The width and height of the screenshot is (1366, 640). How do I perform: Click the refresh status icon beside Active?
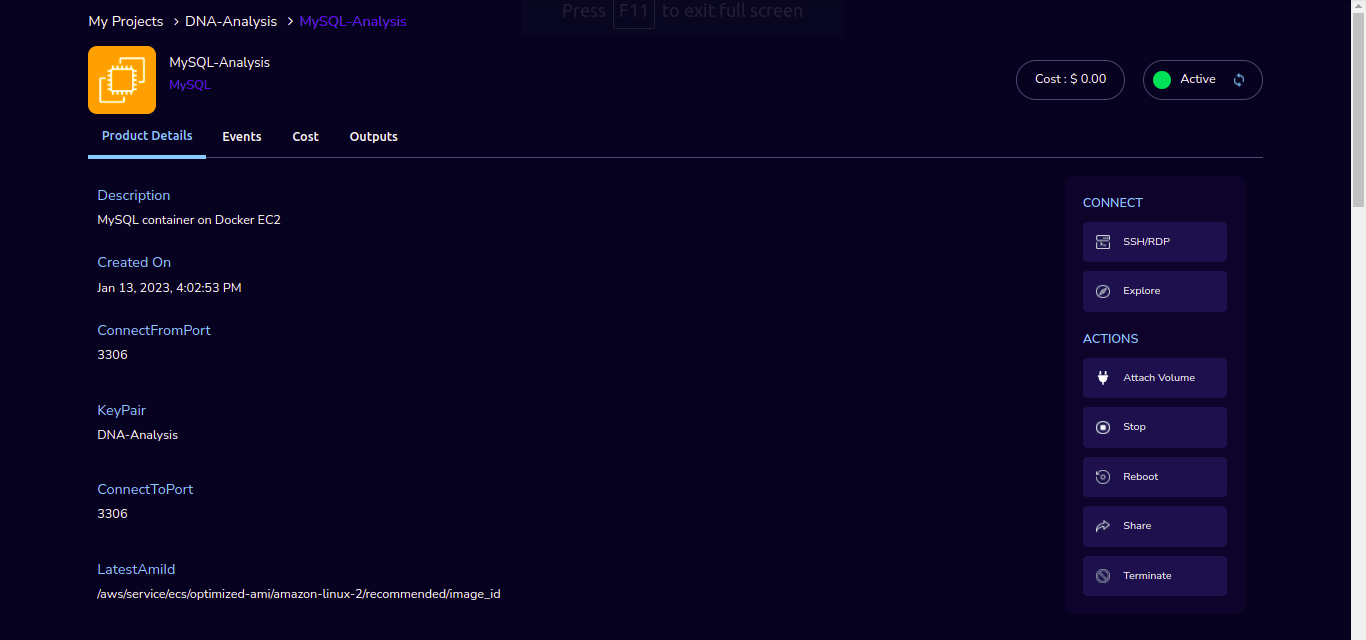[1239, 80]
